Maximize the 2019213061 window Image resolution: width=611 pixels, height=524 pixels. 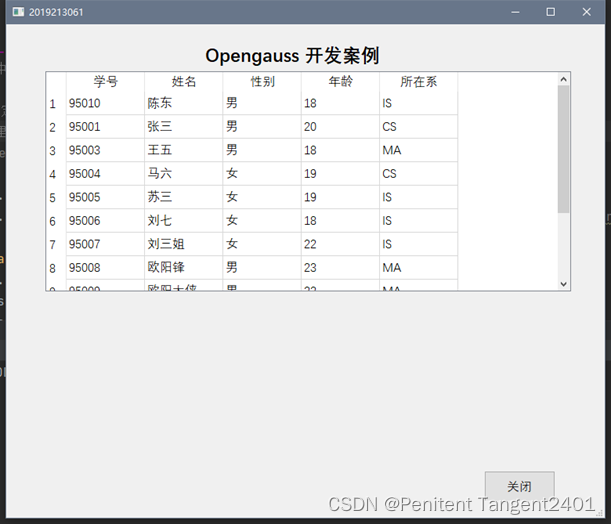551,12
